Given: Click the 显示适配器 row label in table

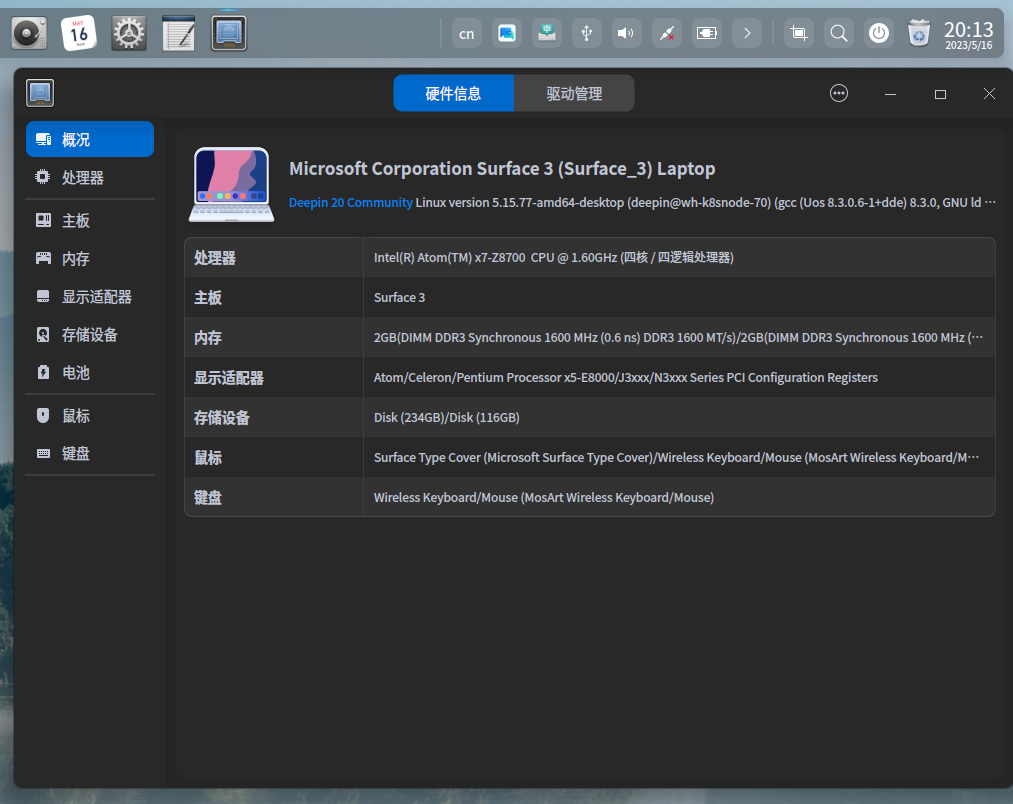Looking at the screenshot, I should click(x=229, y=378).
